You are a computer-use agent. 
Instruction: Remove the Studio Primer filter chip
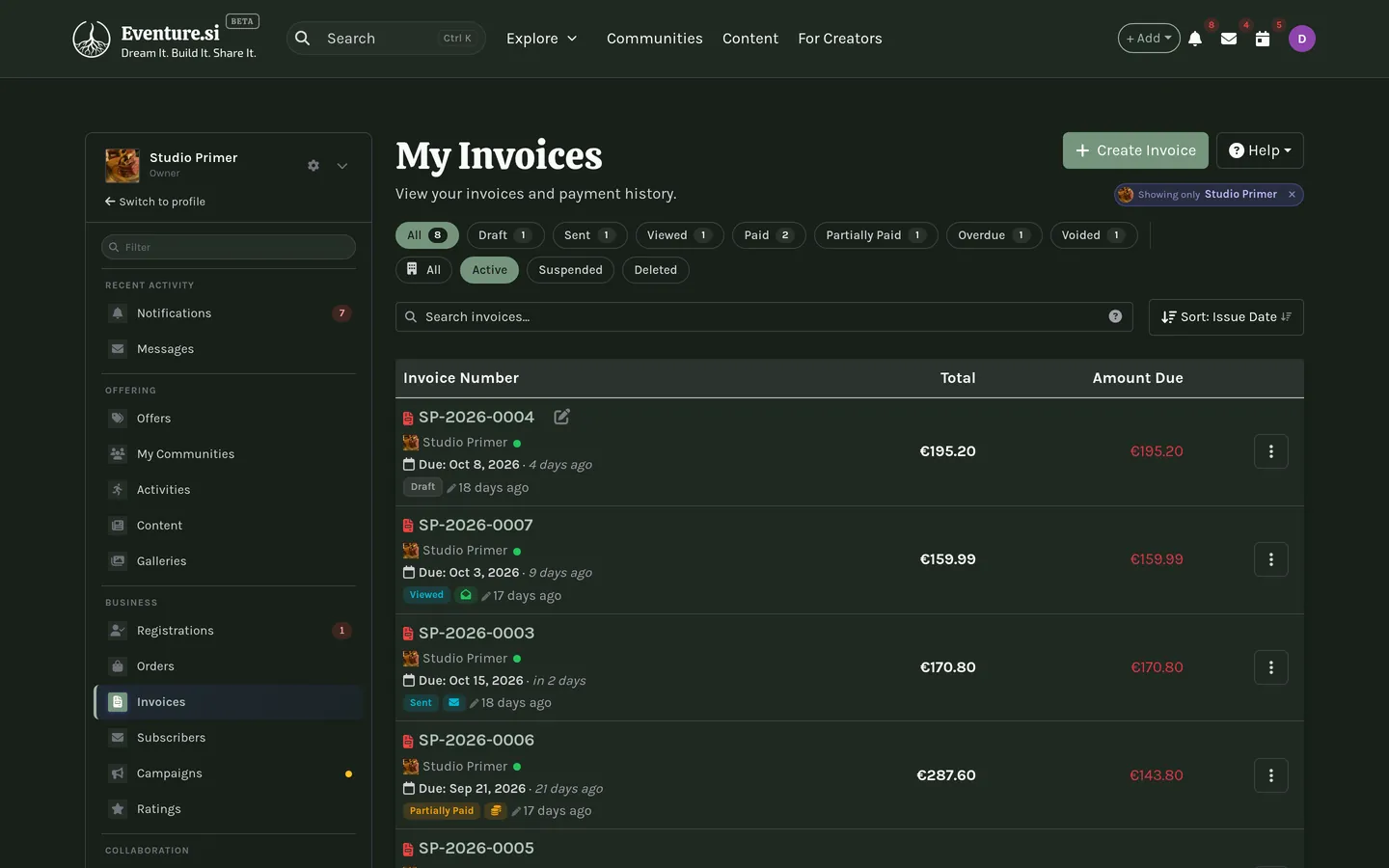click(1292, 195)
